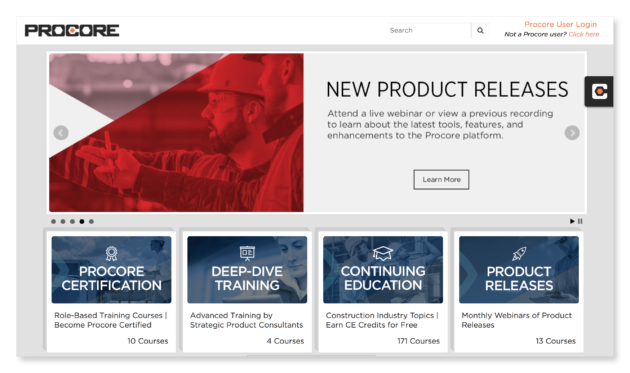
Task: Select the second carousel slide dot
Action: pyautogui.click(x=63, y=221)
